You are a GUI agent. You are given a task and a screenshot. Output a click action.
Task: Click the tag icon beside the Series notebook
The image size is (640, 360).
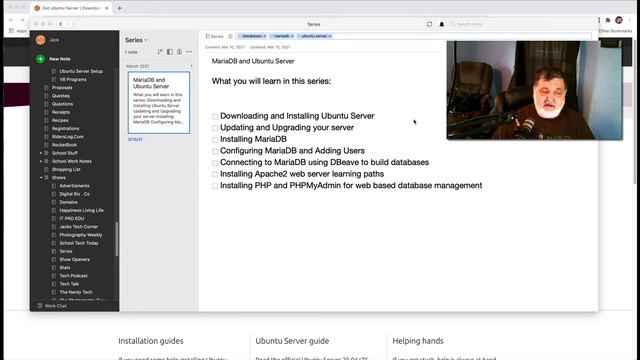(x=231, y=36)
